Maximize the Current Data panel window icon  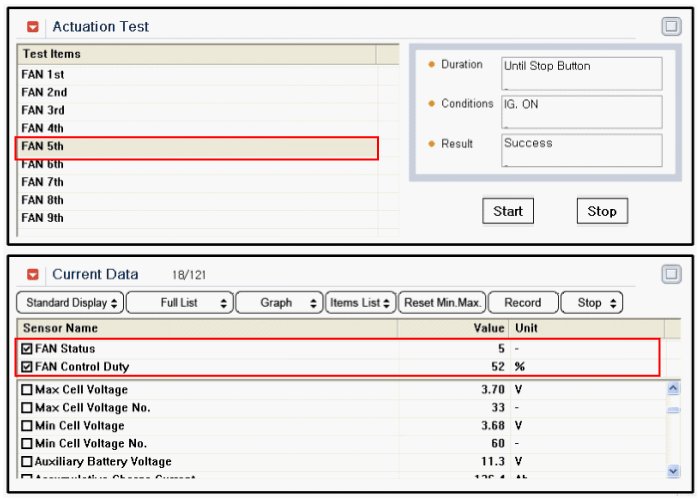coord(671,274)
